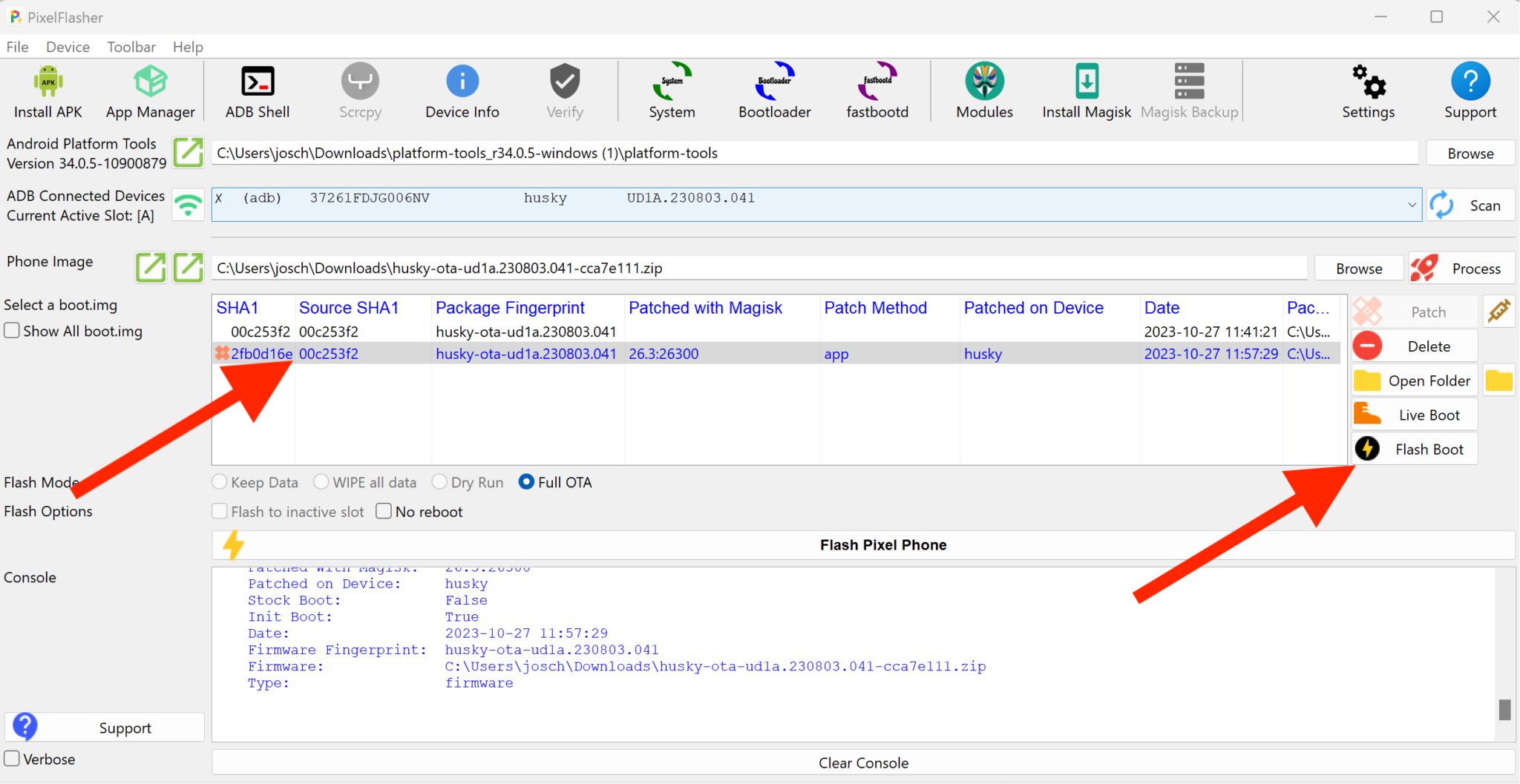Browse for platform tools folder
The width and height of the screenshot is (1520, 784).
point(1470,154)
